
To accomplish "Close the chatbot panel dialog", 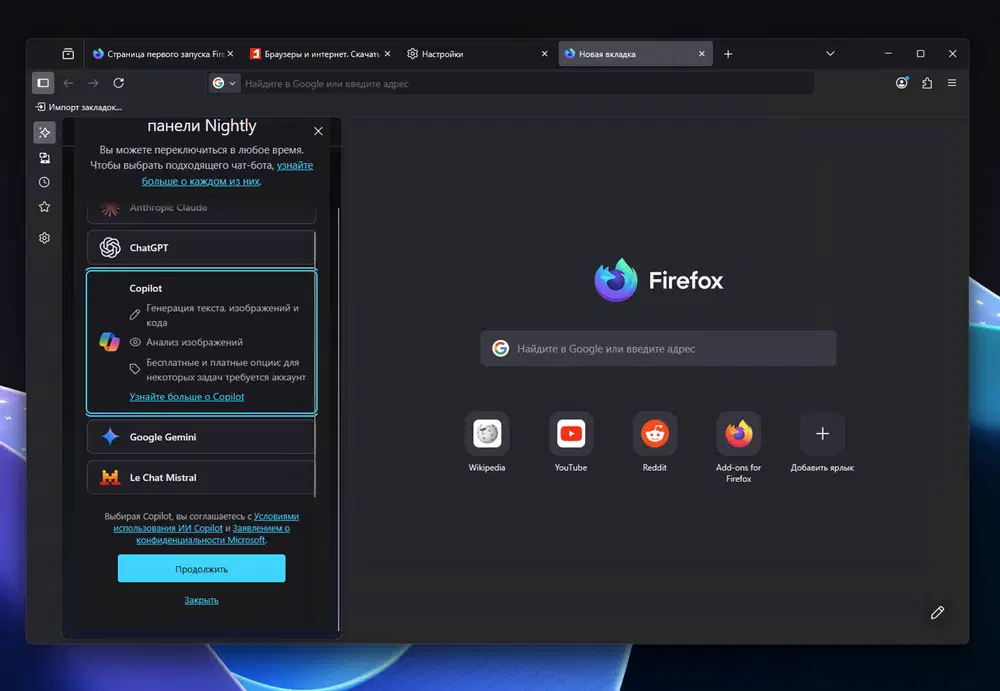I will (x=318, y=131).
